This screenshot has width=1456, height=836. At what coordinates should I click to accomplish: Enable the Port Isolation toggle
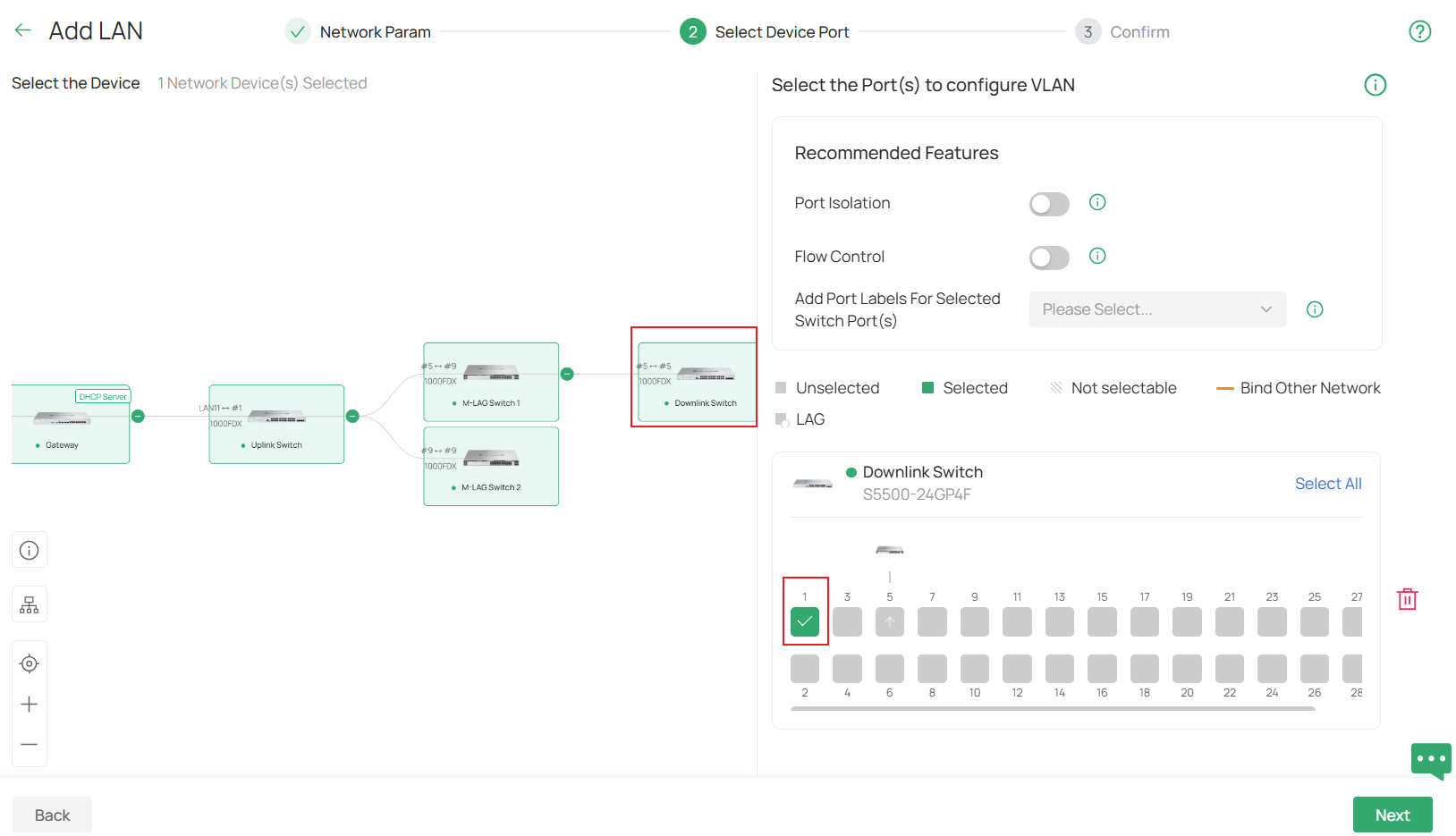coord(1048,204)
